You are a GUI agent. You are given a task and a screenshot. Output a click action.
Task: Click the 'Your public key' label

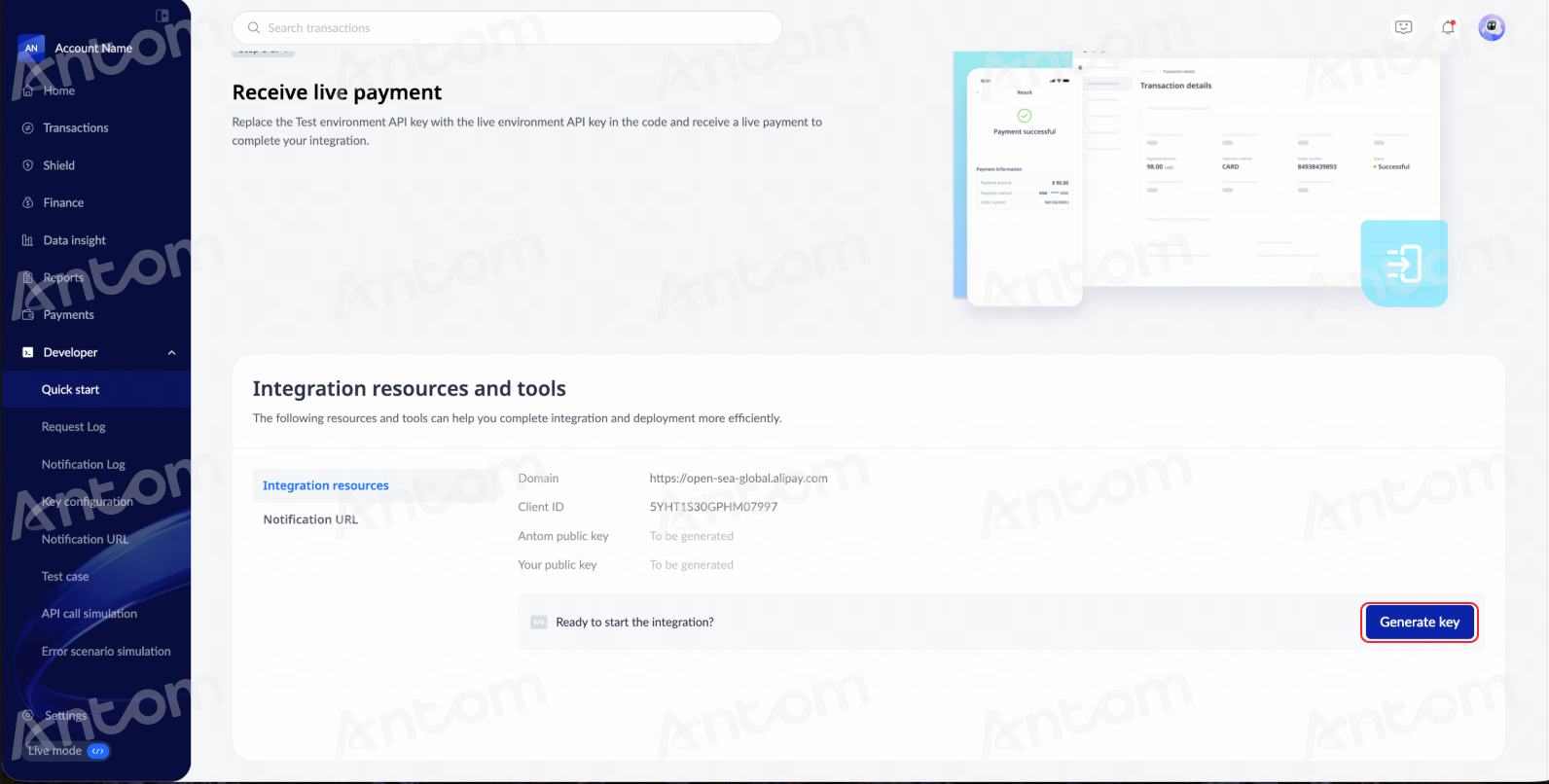click(558, 565)
